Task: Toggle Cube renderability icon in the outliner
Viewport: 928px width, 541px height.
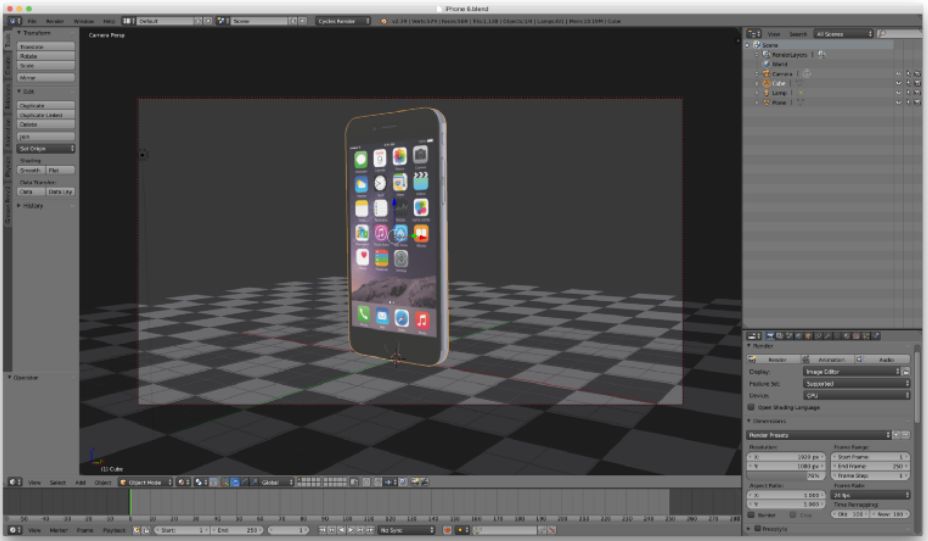Action: click(x=917, y=83)
